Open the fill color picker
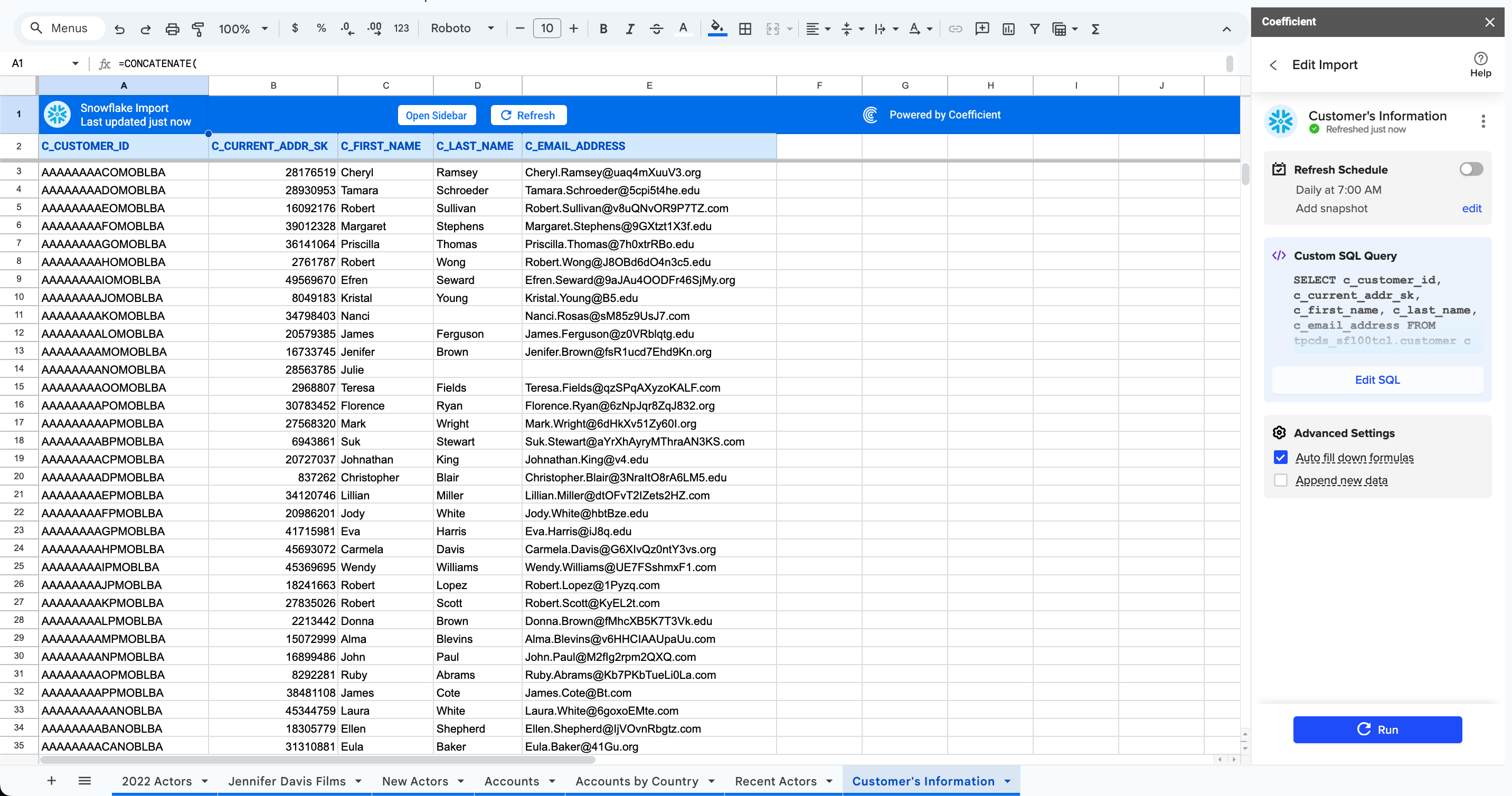The height and width of the screenshot is (796, 1512). (x=717, y=28)
